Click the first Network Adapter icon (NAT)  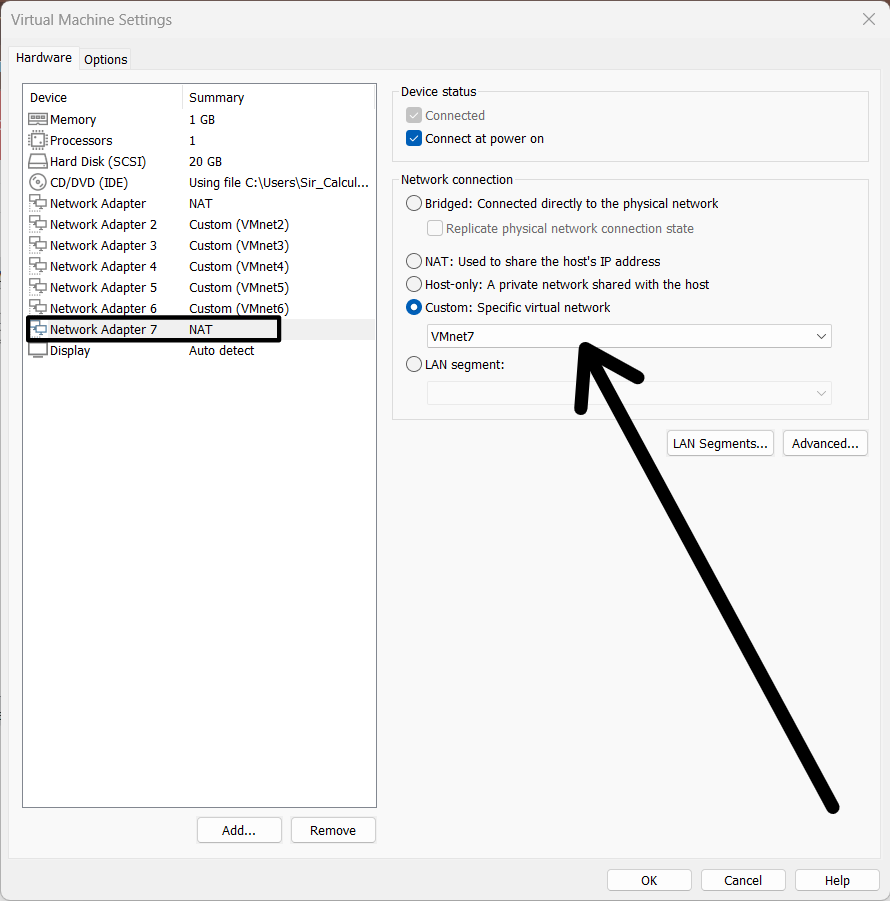pos(38,202)
